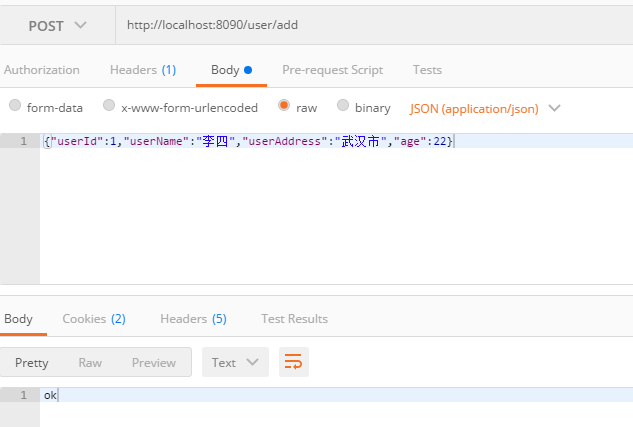Select the form-data radio option
The width and height of the screenshot is (633, 427).
coord(15,105)
